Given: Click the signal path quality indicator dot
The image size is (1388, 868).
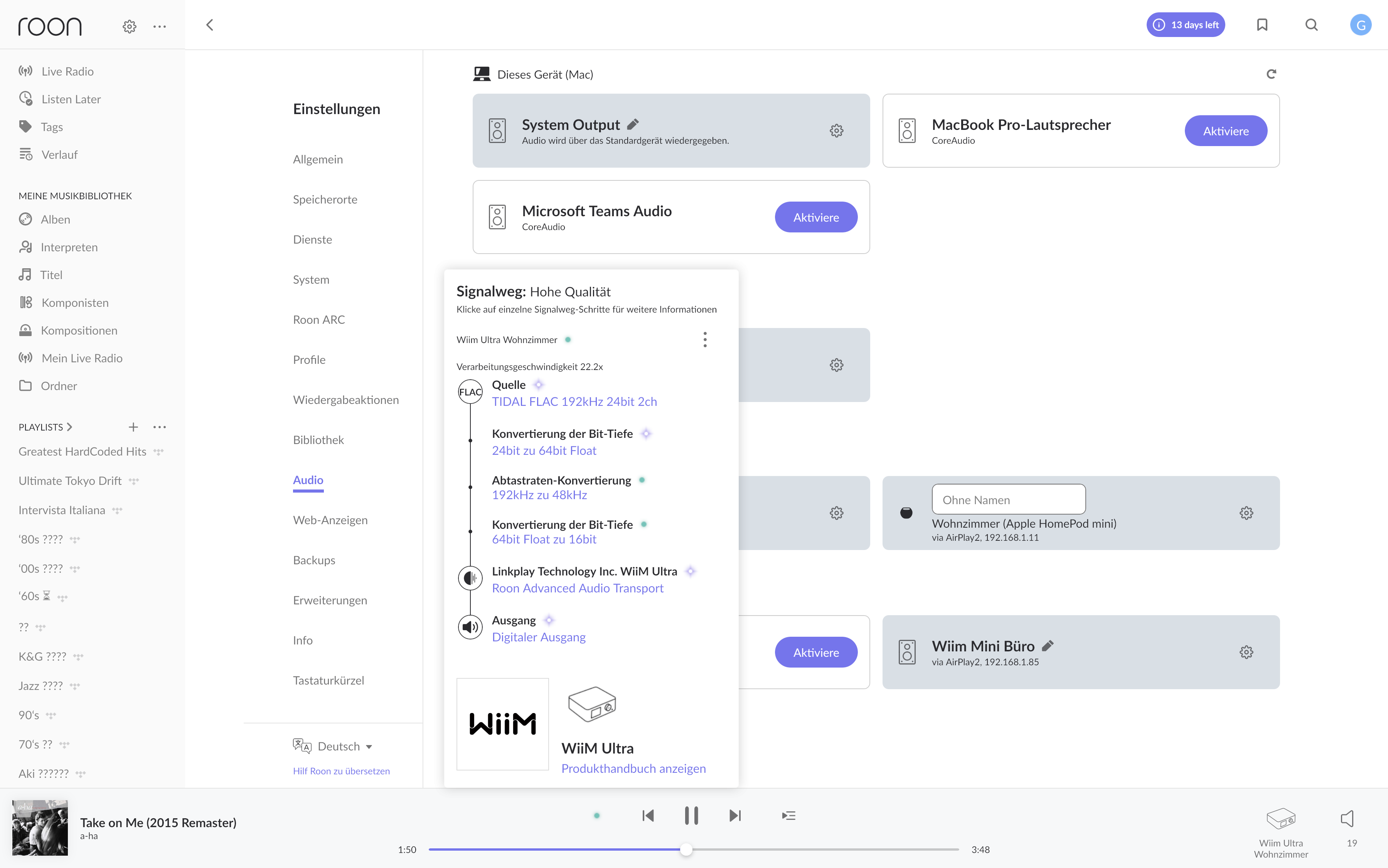Looking at the screenshot, I should [597, 816].
